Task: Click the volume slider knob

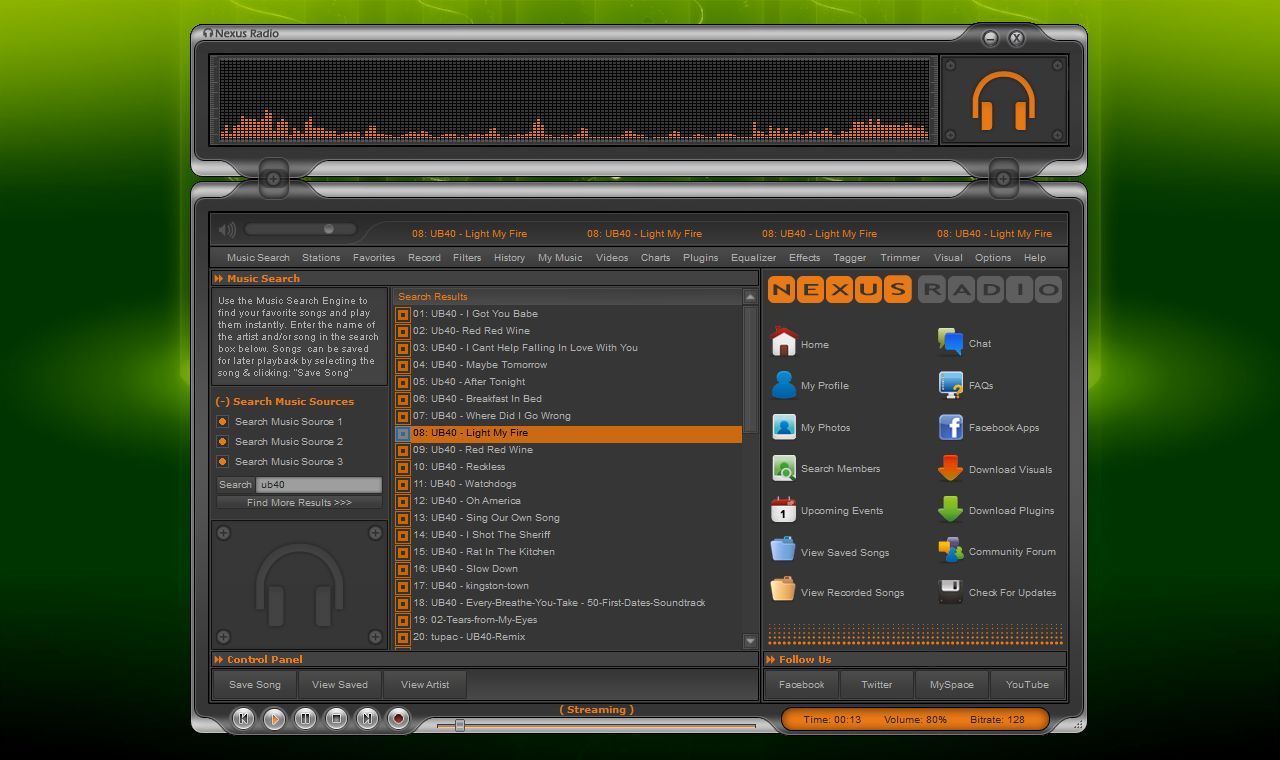Action: [x=328, y=229]
